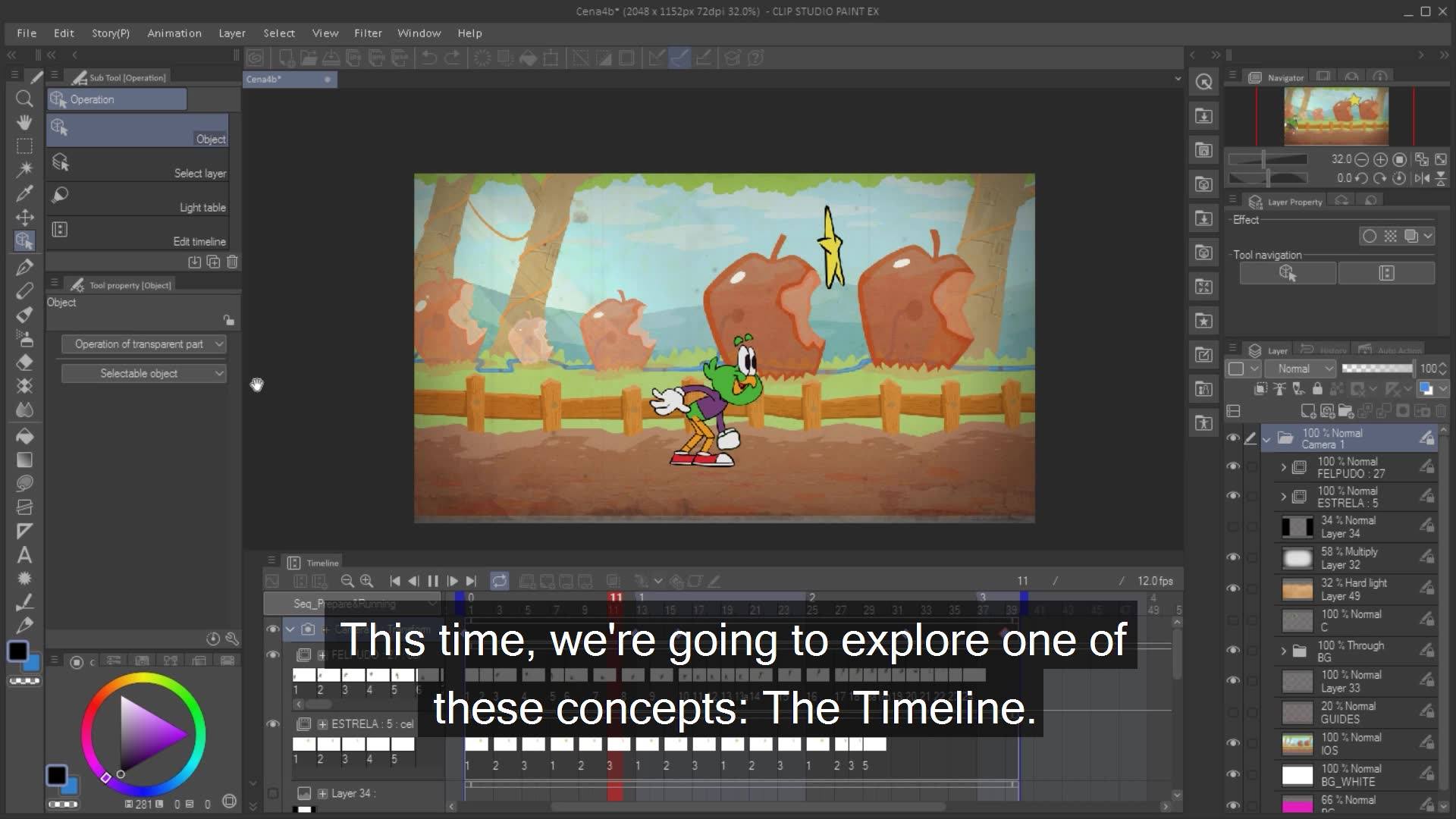
Task: Expand the BG layer folder
Action: pyautogui.click(x=1283, y=651)
